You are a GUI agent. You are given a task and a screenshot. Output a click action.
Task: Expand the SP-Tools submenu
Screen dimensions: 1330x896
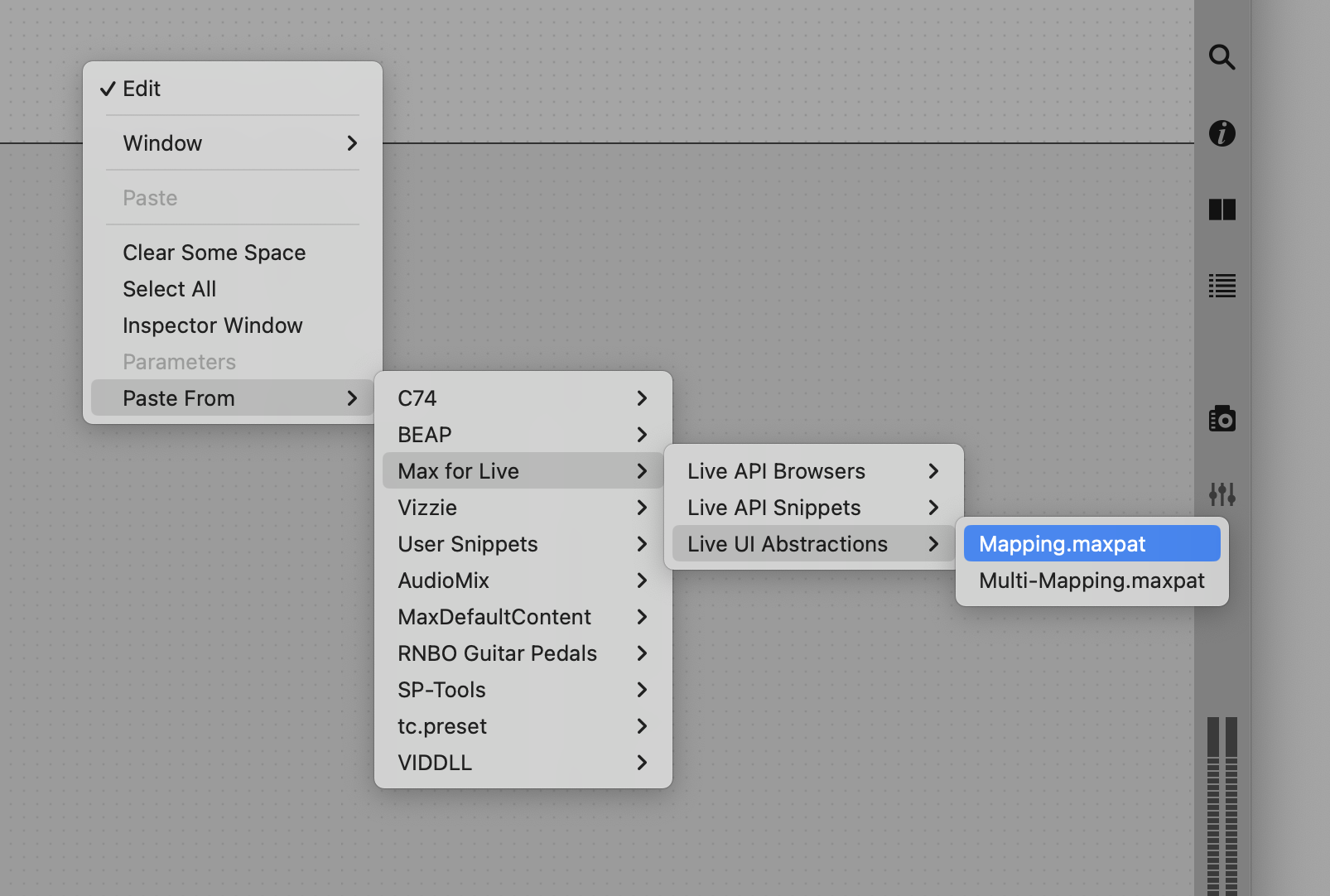523,690
